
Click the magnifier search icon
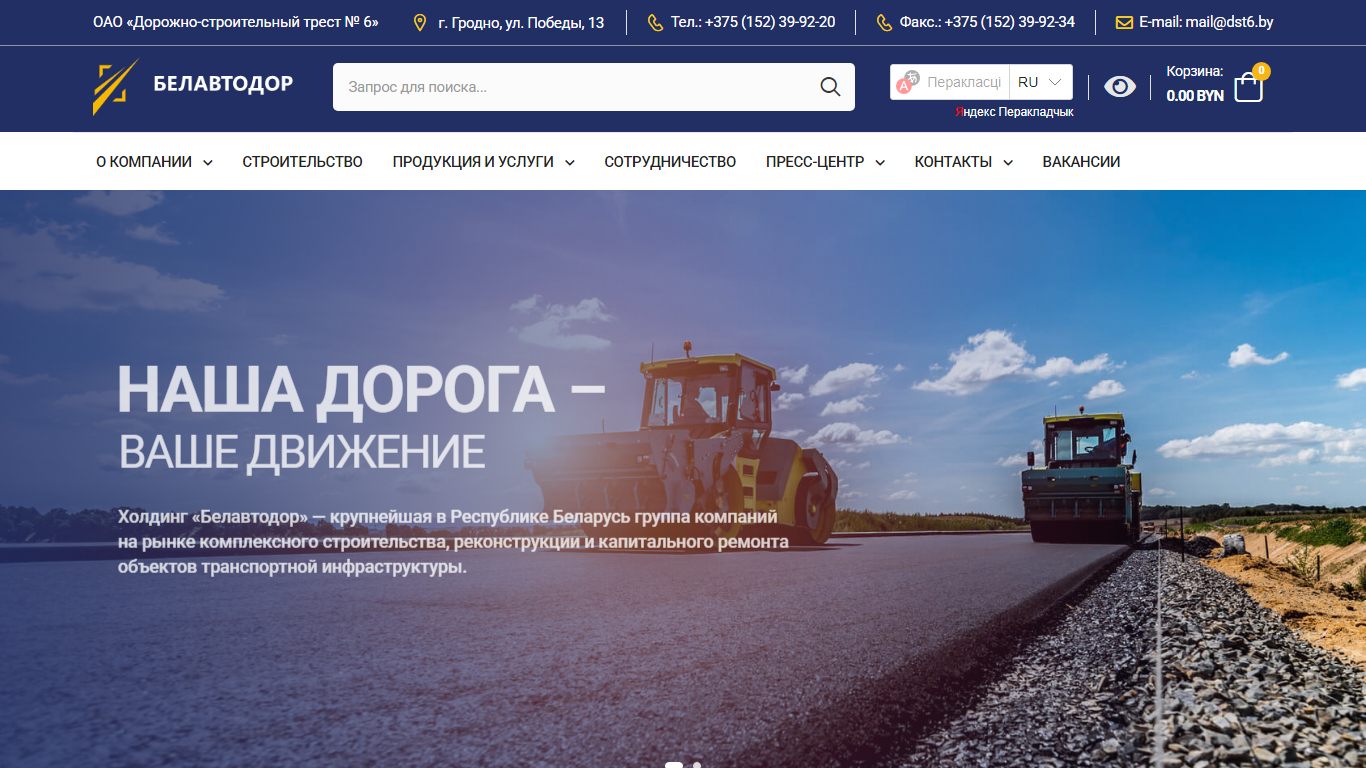(830, 87)
